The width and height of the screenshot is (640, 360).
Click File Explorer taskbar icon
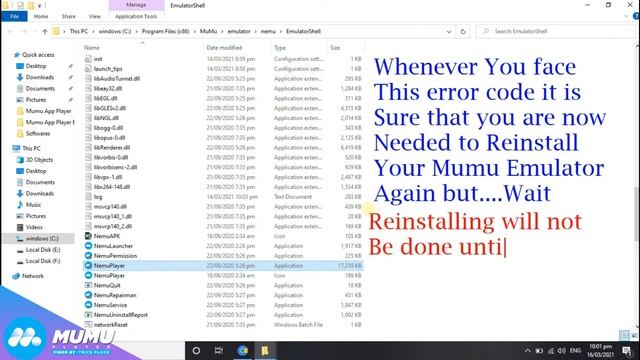click(x=265, y=351)
